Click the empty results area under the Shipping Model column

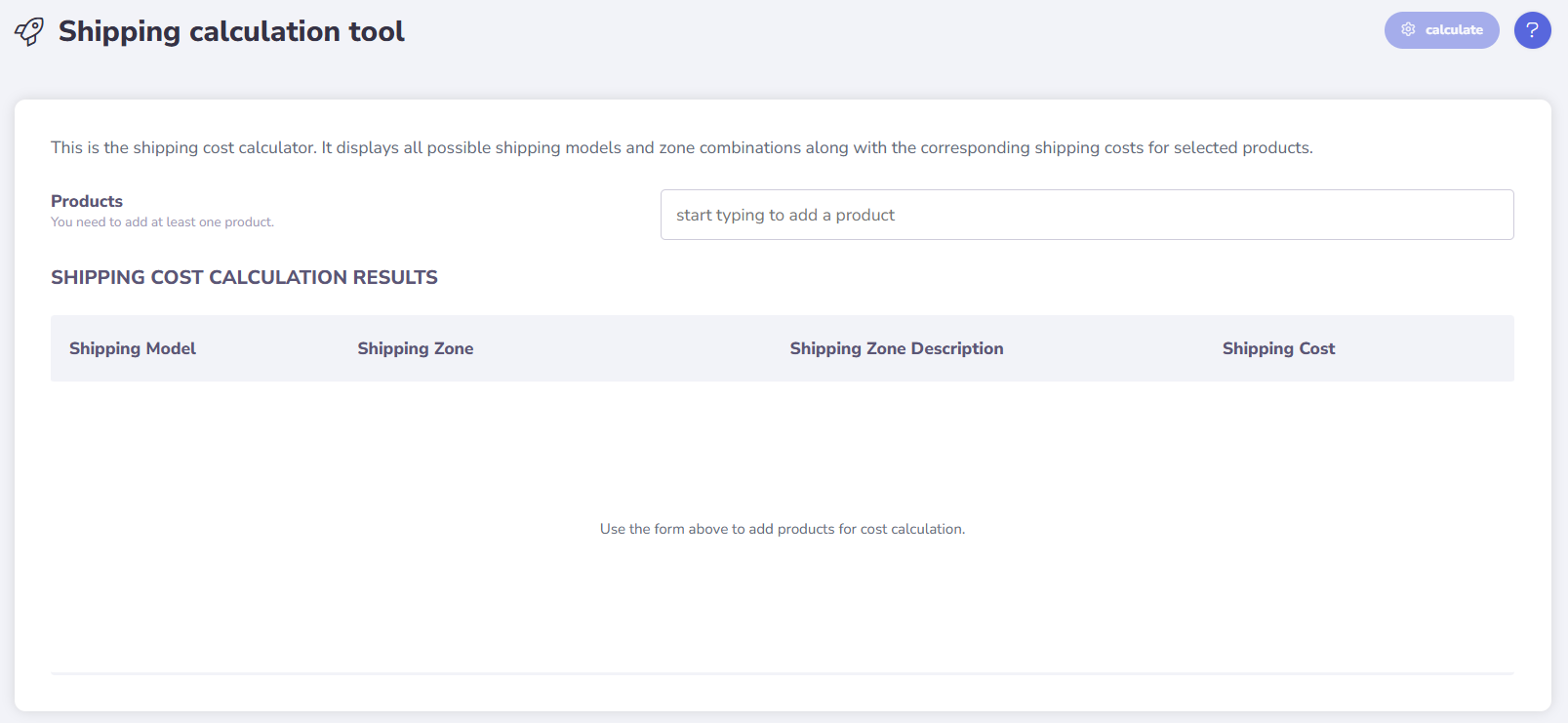(x=133, y=449)
